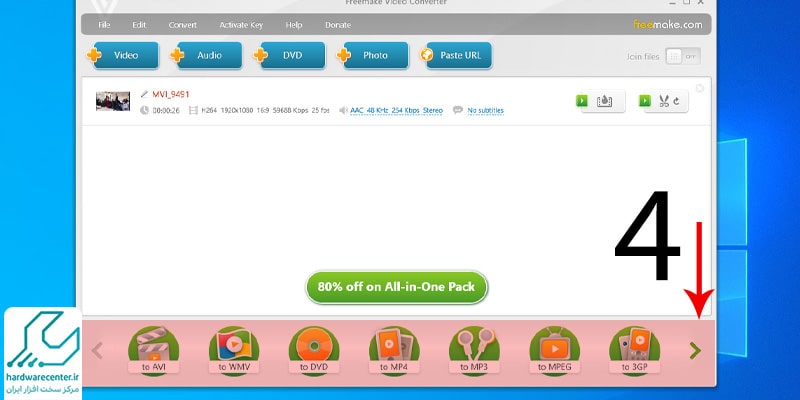Choose the to AVI format icon
The image size is (800, 400).
click(x=153, y=352)
